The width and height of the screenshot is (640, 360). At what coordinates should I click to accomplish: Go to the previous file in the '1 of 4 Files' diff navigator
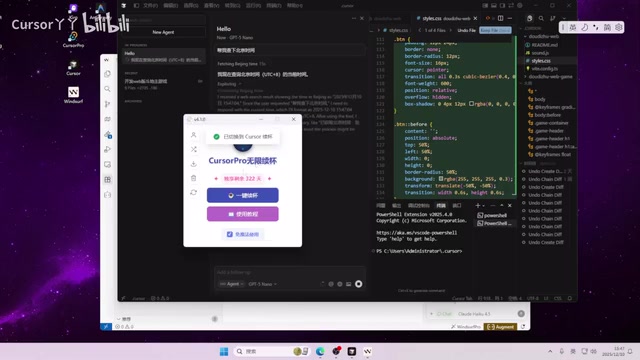point(420,30)
